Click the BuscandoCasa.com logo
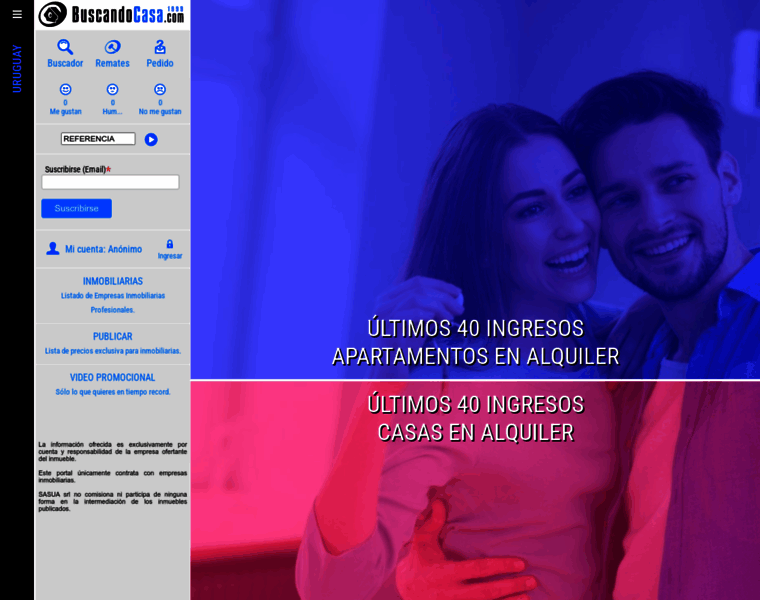The width and height of the screenshot is (760, 600). coord(111,15)
